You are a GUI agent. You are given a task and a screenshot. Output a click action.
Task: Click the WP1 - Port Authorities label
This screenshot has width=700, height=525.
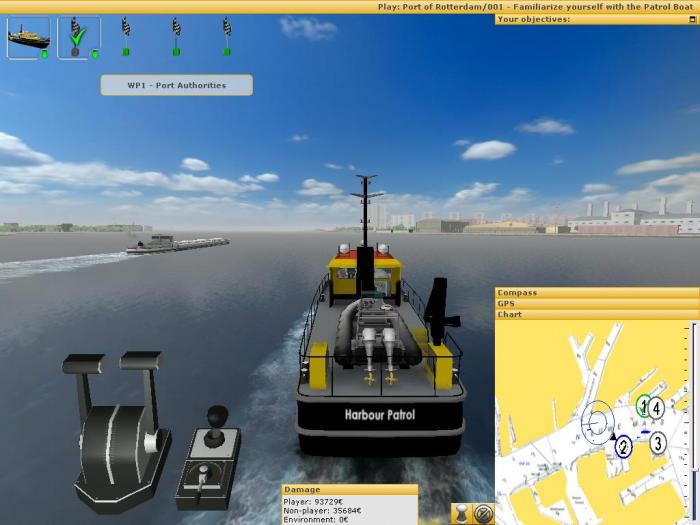click(x=176, y=85)
